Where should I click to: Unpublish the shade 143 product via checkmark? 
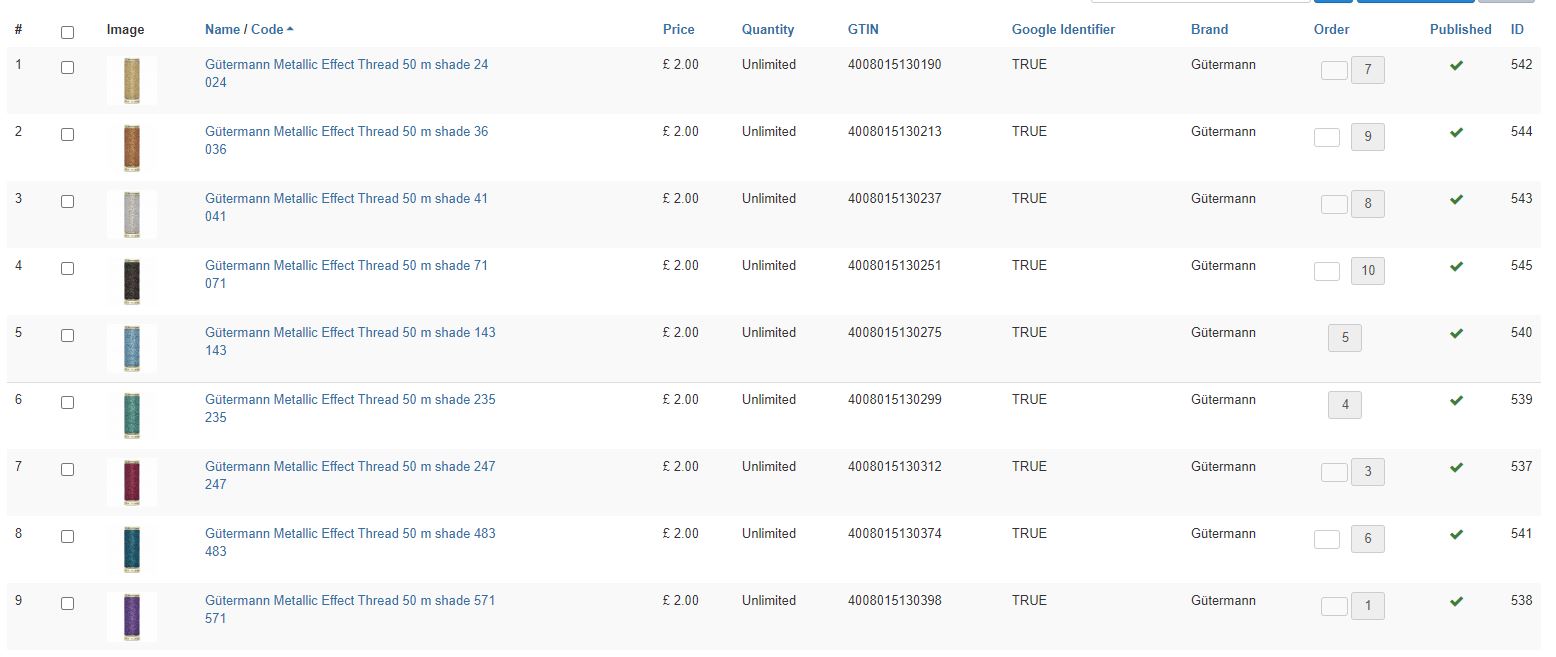[1456, 334]
